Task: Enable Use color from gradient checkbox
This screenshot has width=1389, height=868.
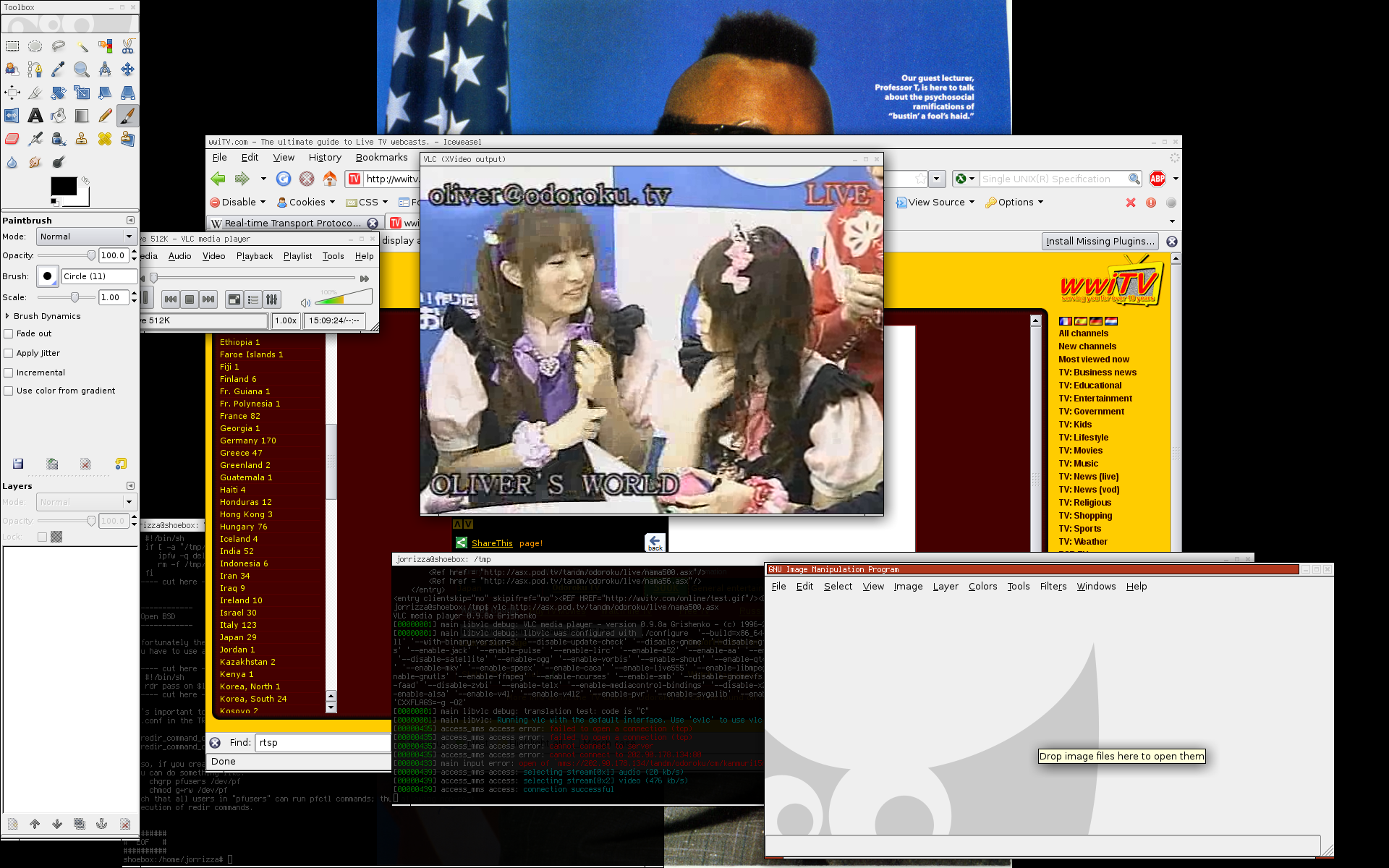Action: (x=9, y=391)
